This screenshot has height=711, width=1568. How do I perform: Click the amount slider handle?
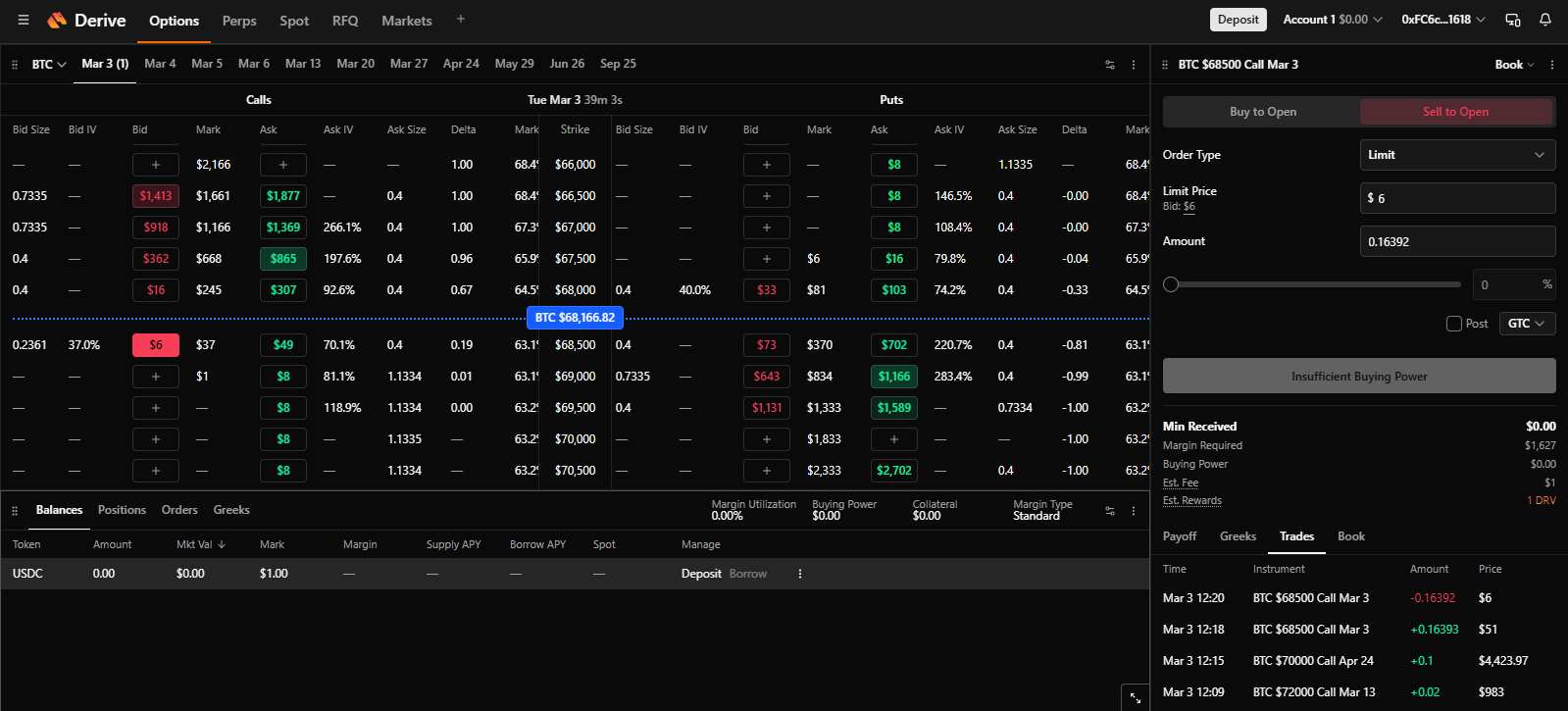coord(1171,284)
